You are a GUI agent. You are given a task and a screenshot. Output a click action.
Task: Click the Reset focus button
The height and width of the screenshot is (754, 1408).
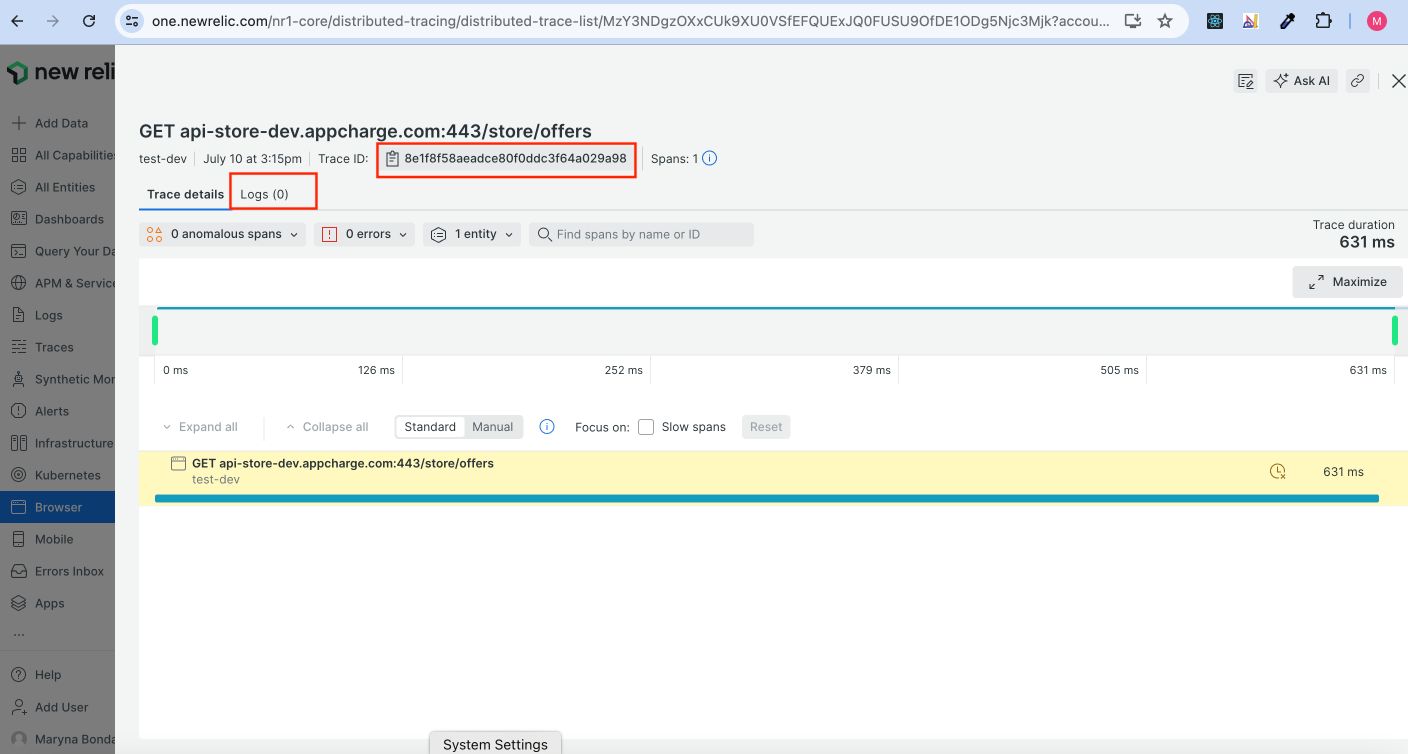[x=766, y=427]
